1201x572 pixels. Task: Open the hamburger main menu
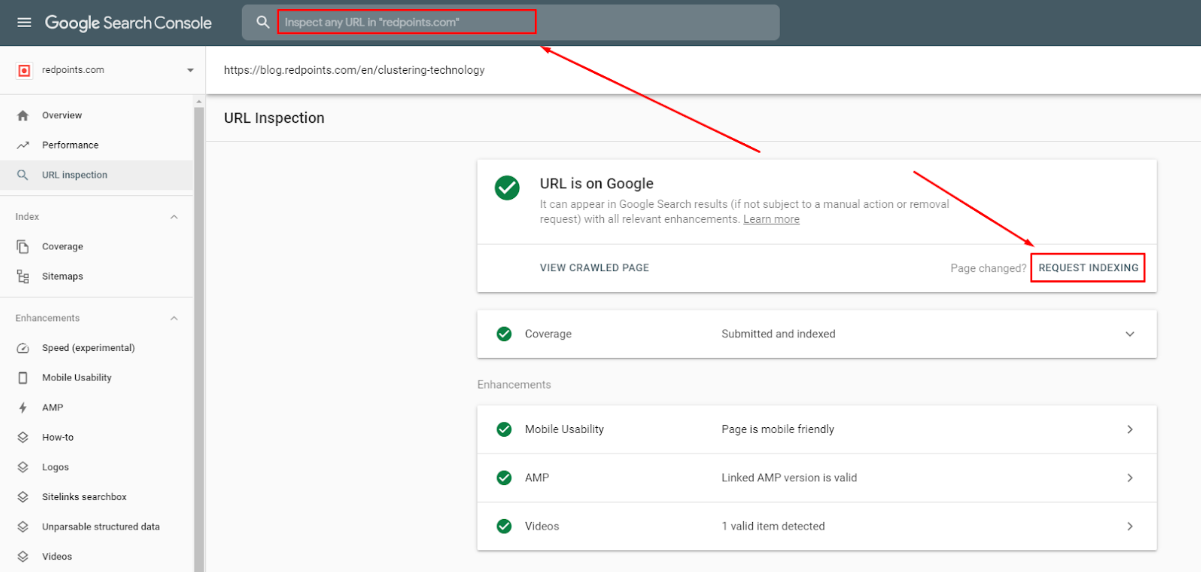[24, 22]
